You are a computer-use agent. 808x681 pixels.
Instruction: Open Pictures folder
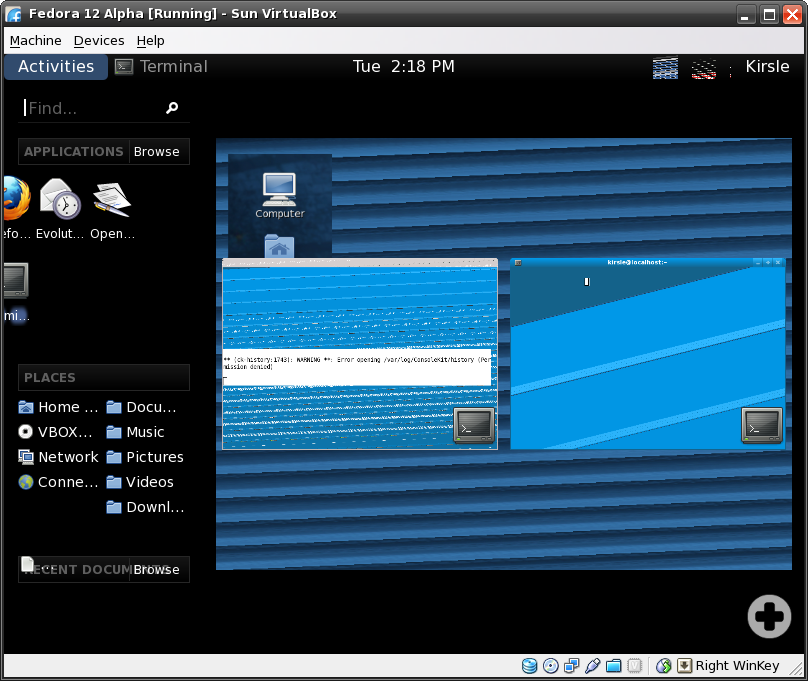[145, 457]
